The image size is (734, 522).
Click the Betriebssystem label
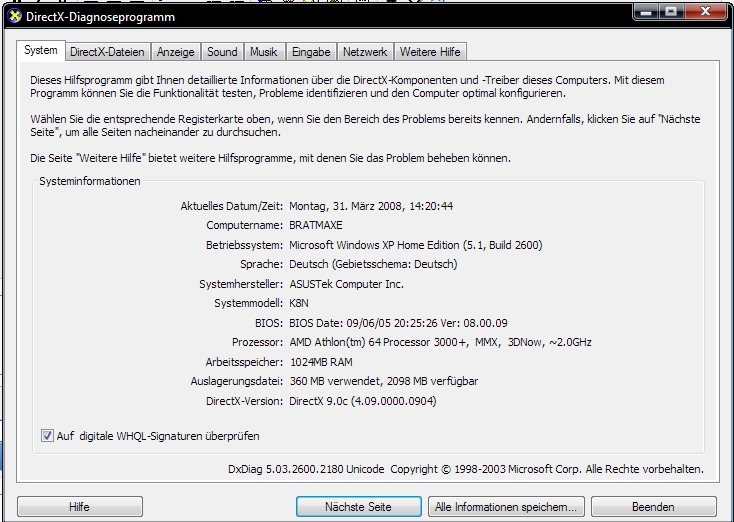pos(244,245)
